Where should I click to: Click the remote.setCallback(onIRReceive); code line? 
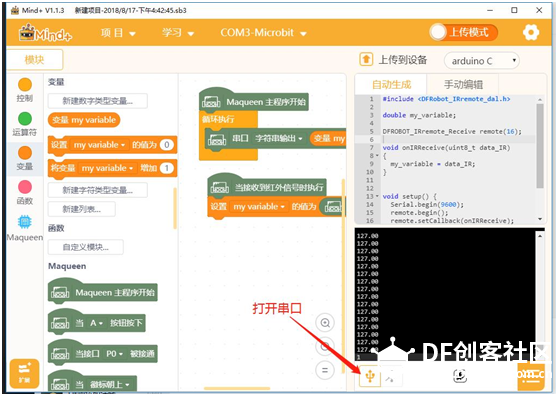(x=452, y=221)
